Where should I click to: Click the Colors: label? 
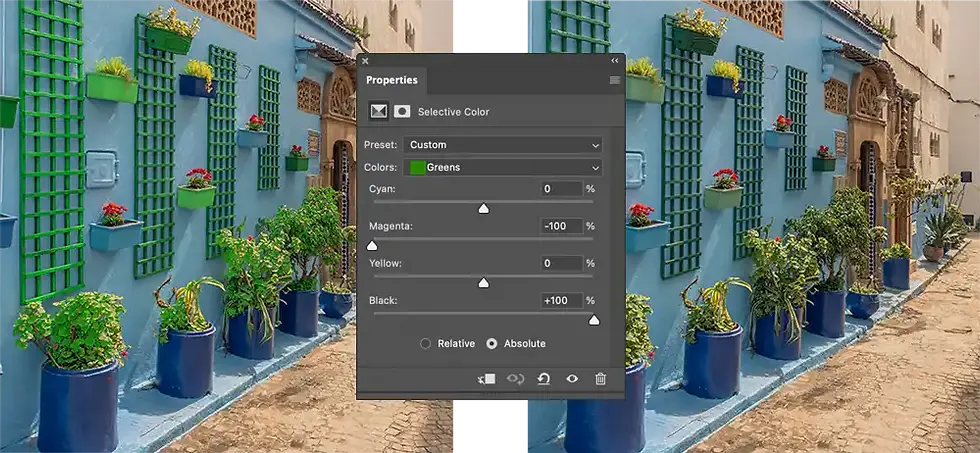click(381, 167)
